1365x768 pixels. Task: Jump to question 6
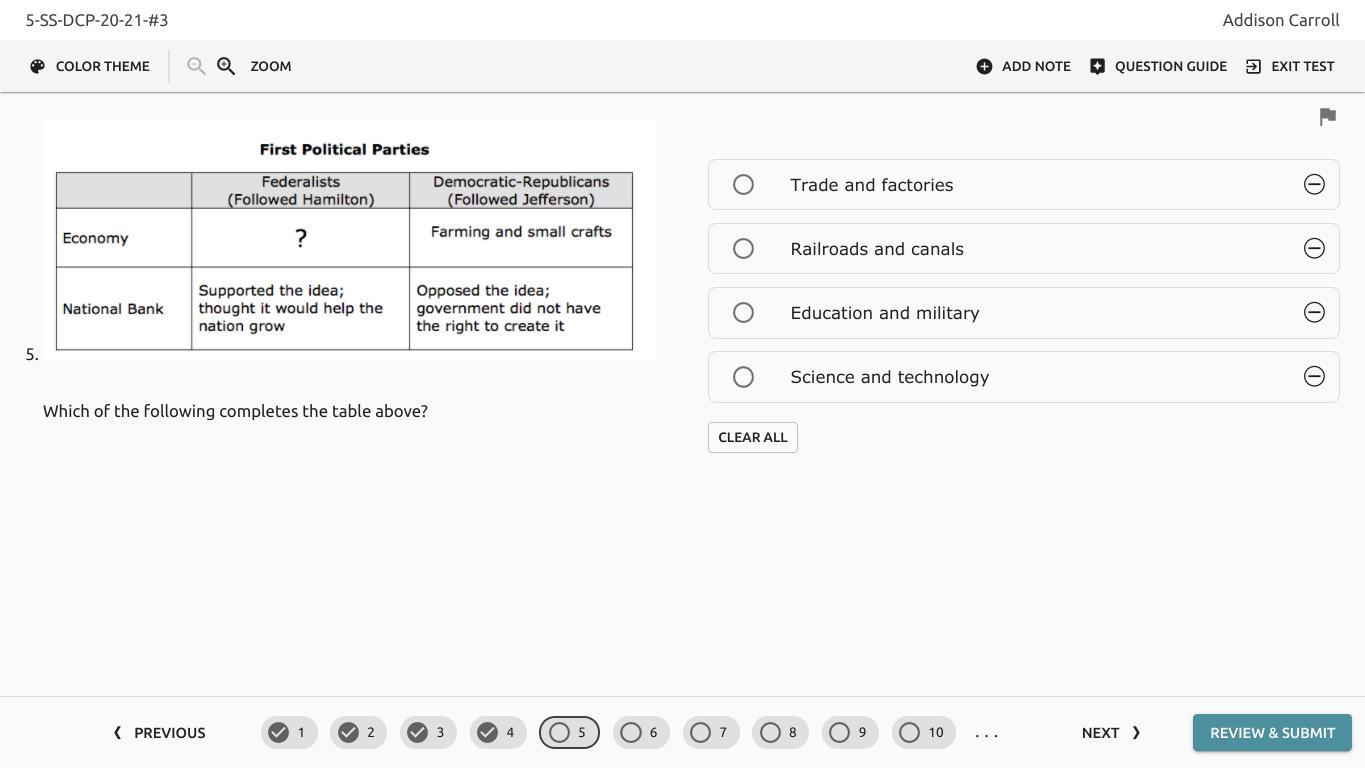(x=641, y=733)
